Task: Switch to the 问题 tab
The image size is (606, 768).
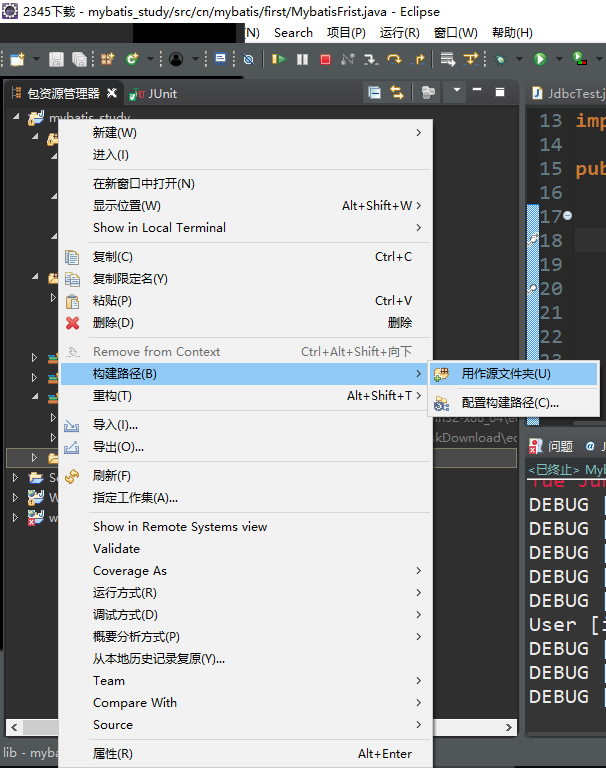Action: click(x=552, y=446)
